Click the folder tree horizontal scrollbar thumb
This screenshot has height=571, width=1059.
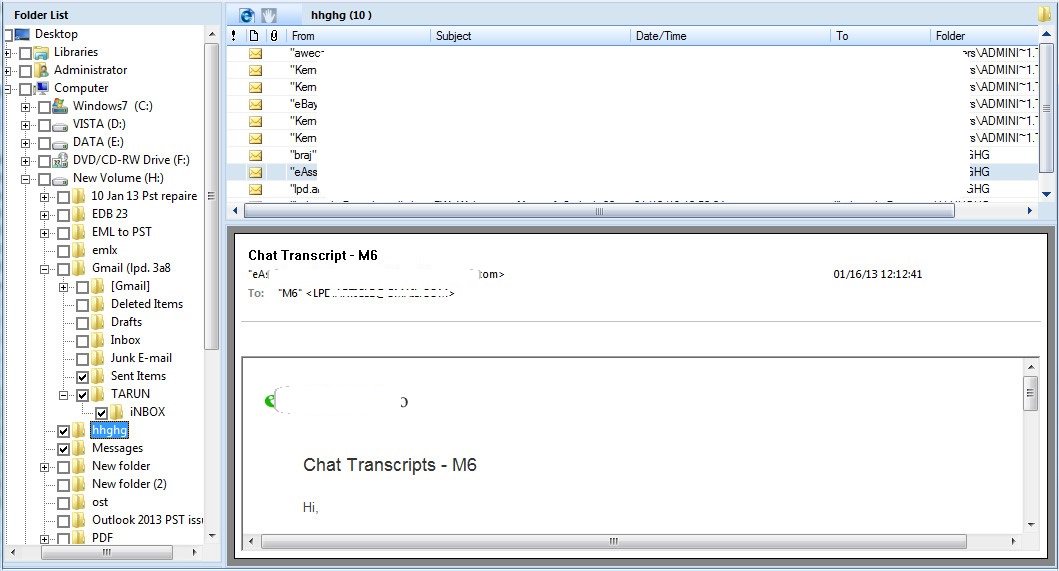tap(106, 552)
